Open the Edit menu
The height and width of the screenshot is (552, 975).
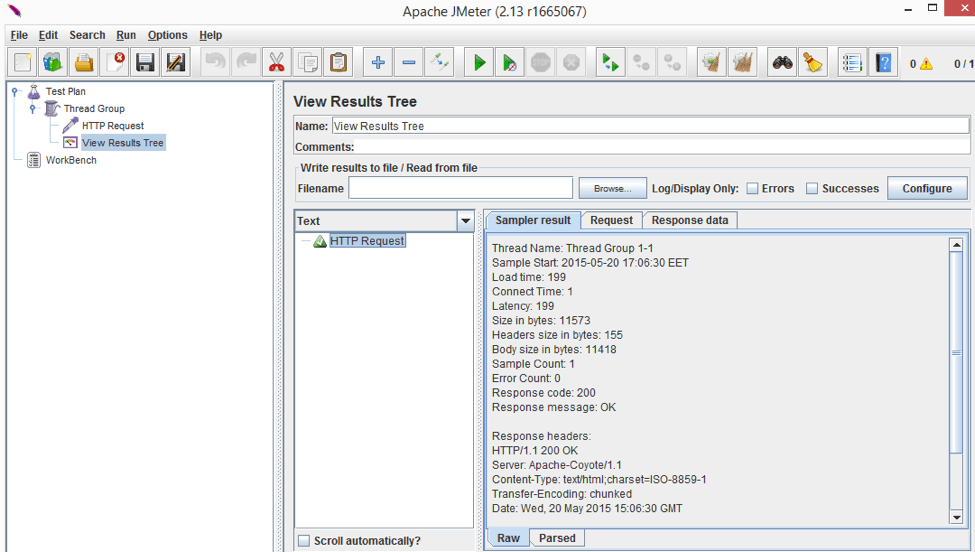point(48,35)
